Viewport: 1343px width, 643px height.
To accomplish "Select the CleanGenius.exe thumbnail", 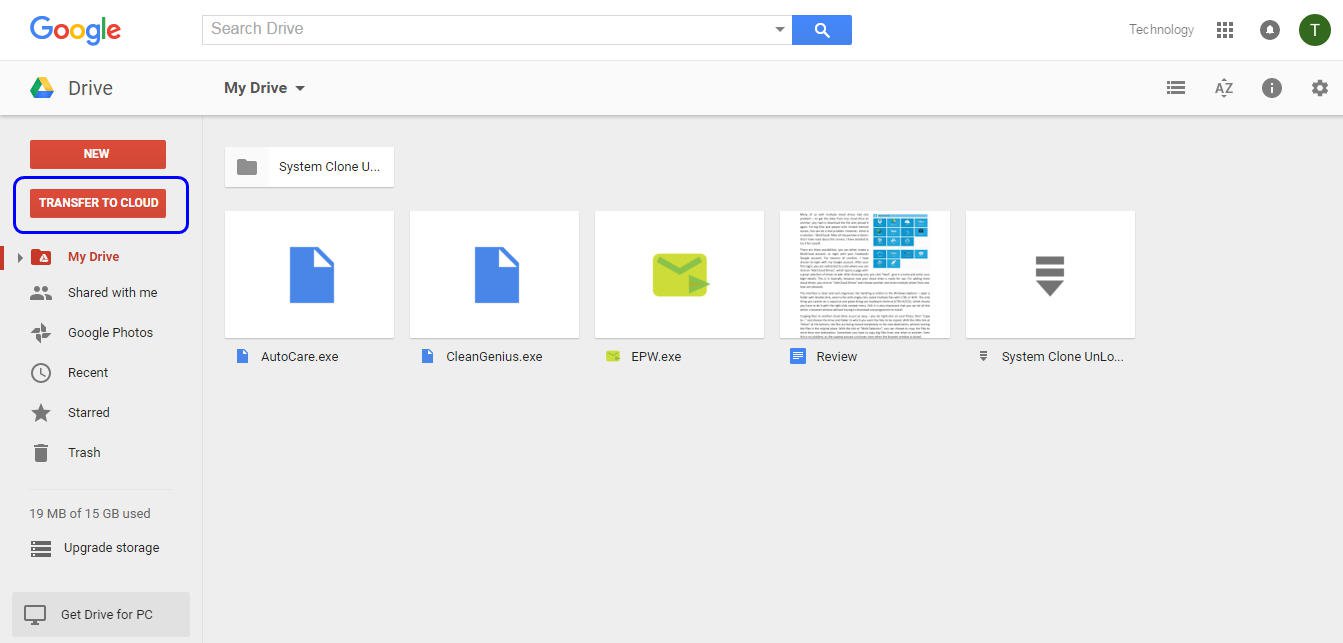I will pyautogui.click(x=495, y=274).
